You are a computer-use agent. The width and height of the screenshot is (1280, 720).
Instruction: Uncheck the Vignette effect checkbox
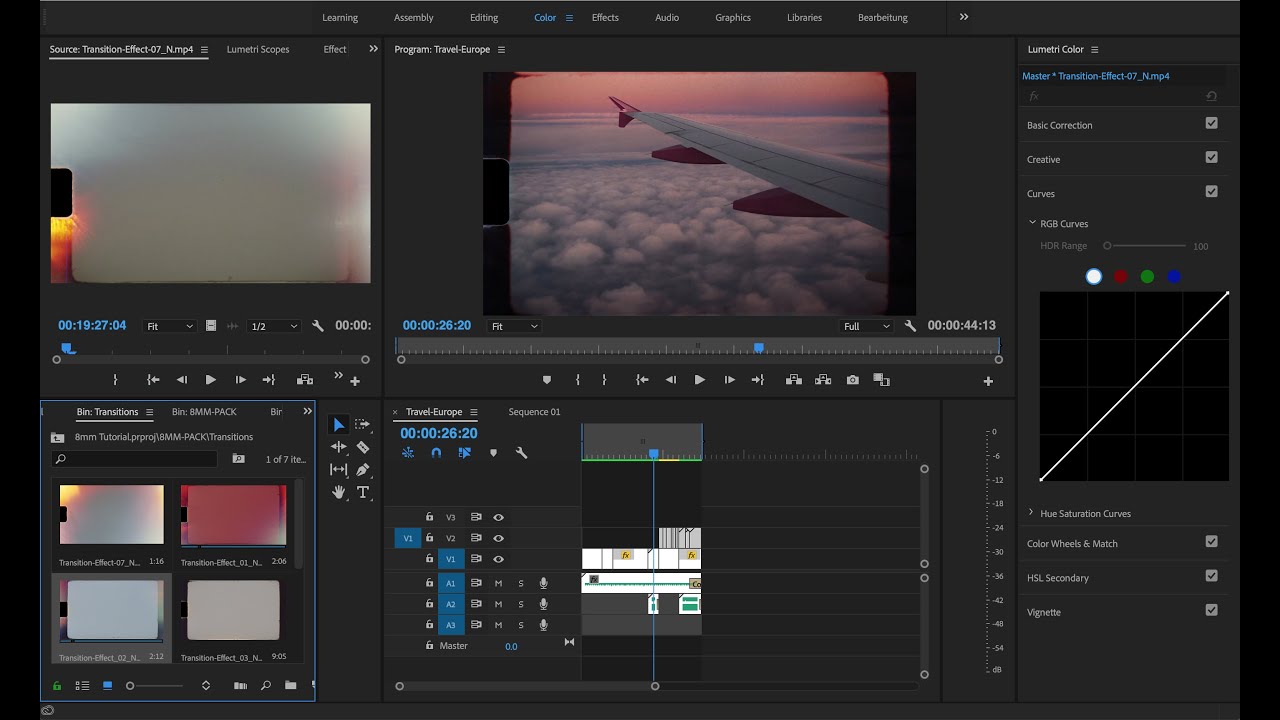[1211, 610]
